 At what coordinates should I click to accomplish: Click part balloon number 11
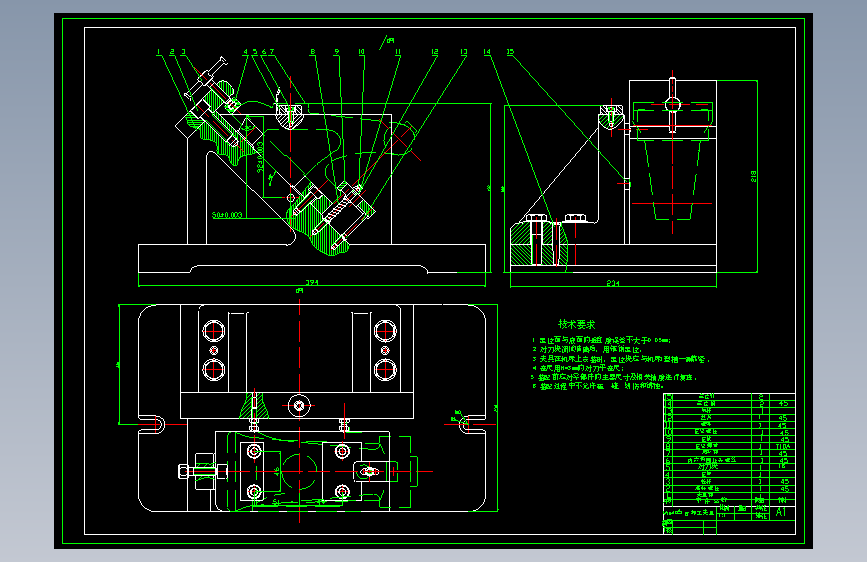tap(398, 52)
